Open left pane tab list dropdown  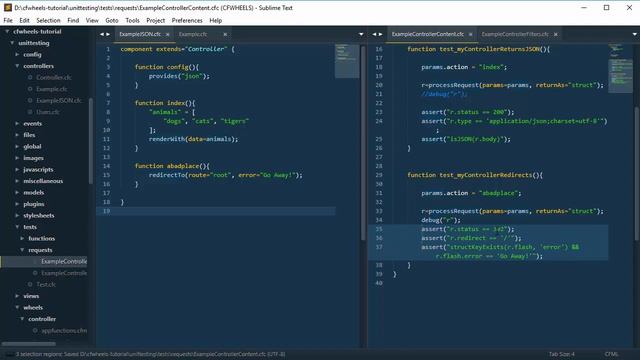(361, 34)
